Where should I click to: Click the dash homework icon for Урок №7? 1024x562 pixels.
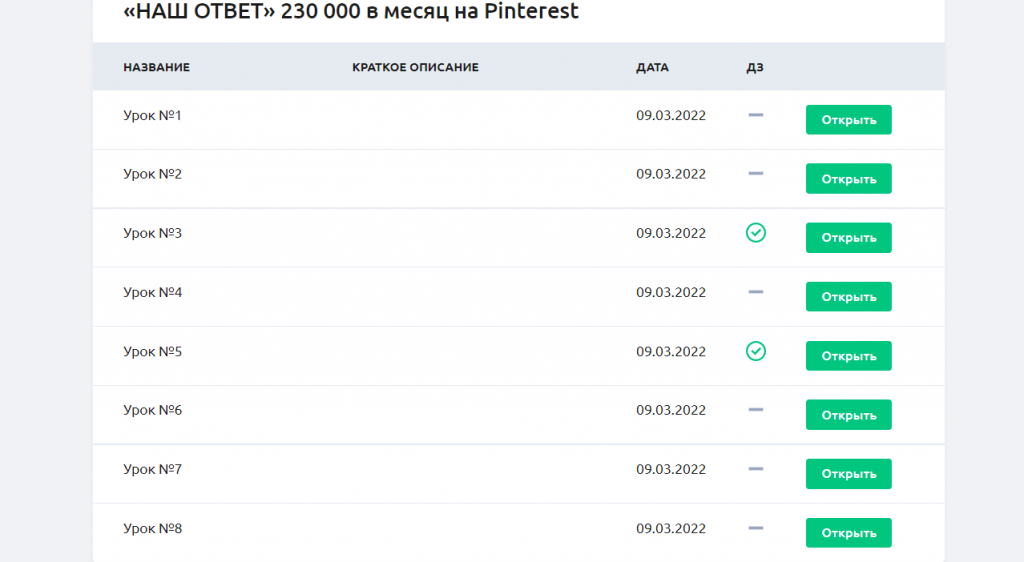(x=756, y=469)
